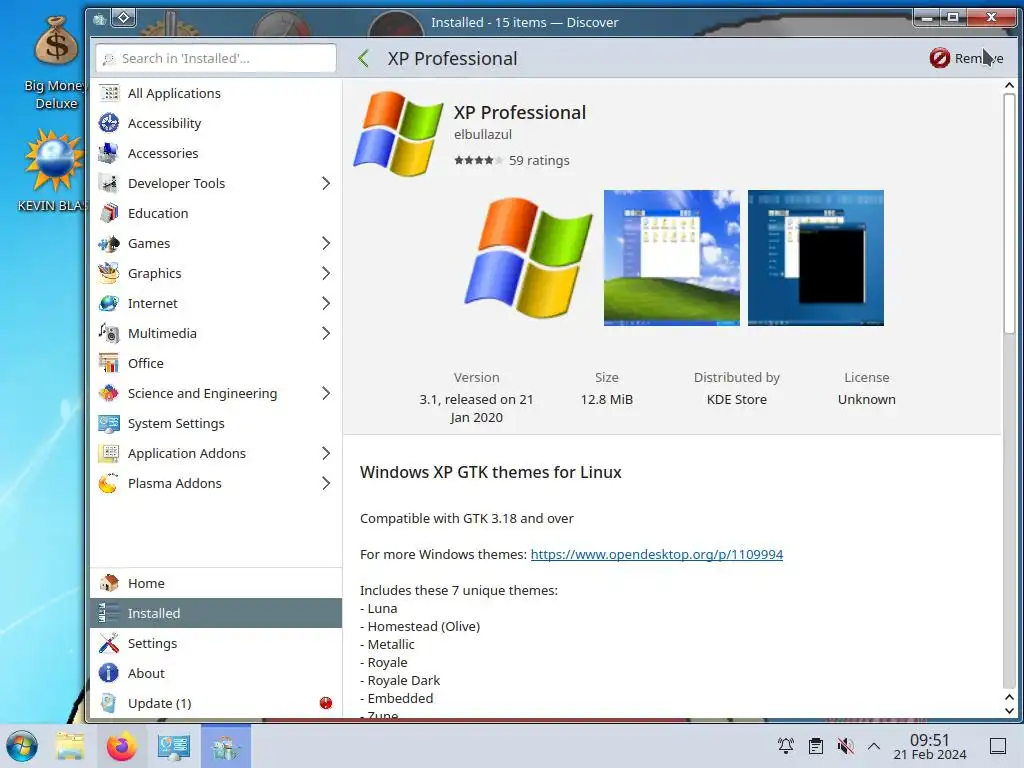Expand the Internet category chevron
The width and height of the screenshot is (1024, 768).
tap(326, 304)
